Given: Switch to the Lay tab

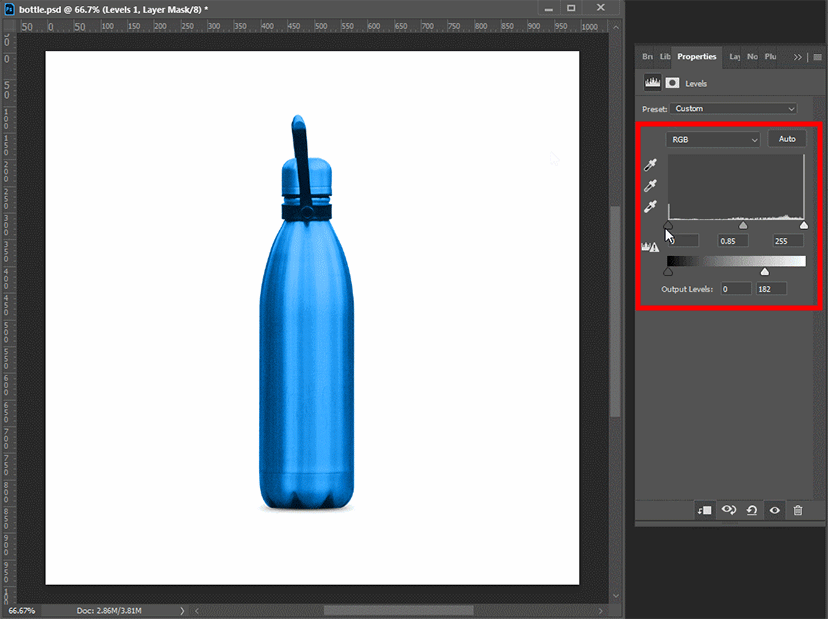Looking at the screenshot, I should pos(735,57).
